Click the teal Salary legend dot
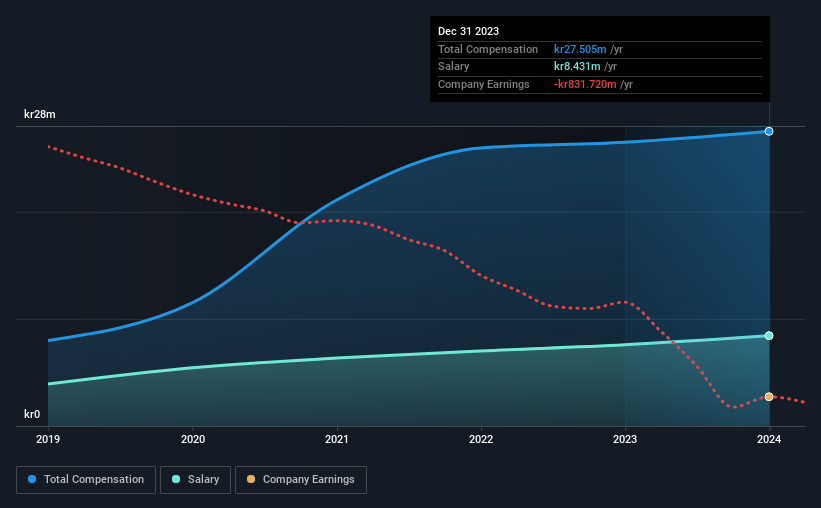The width and height of the screenshot is (821, 508). click(x=176, y=479)
